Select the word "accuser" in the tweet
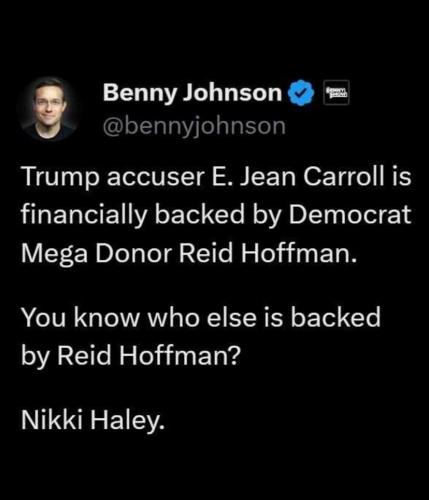 point(155,177)
